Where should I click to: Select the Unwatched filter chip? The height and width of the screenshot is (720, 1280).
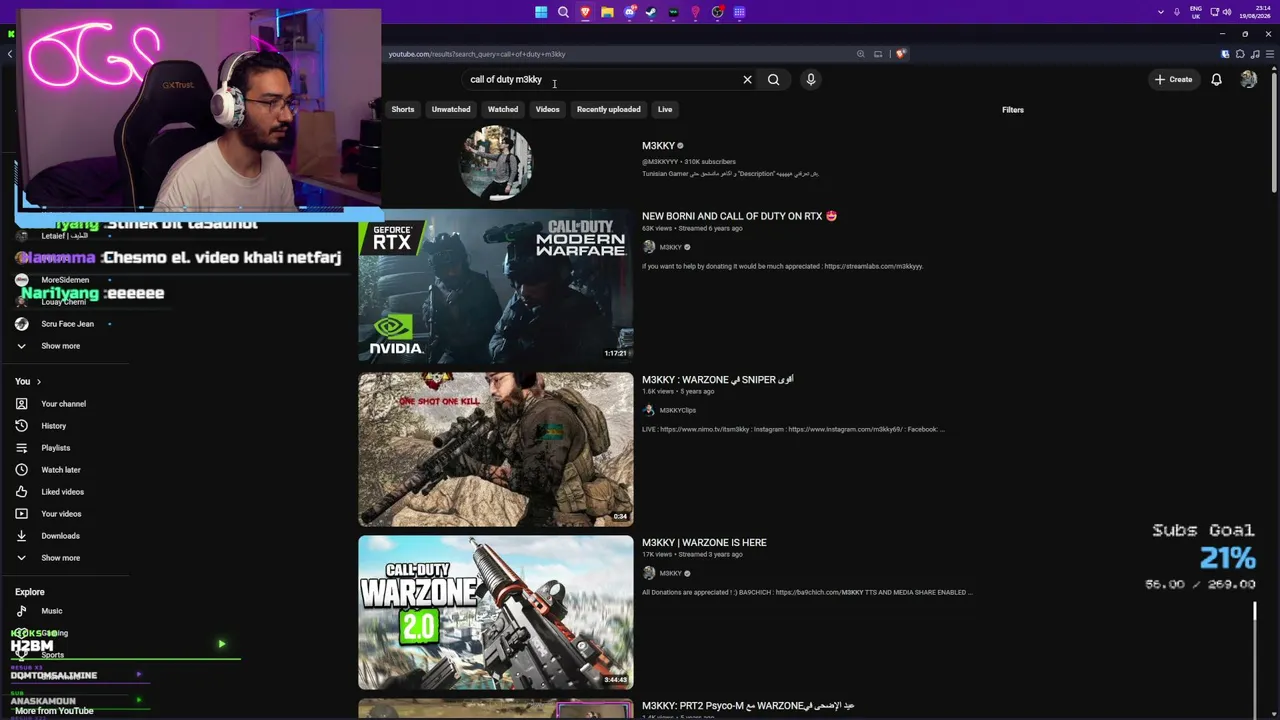(x=451, y=109)
